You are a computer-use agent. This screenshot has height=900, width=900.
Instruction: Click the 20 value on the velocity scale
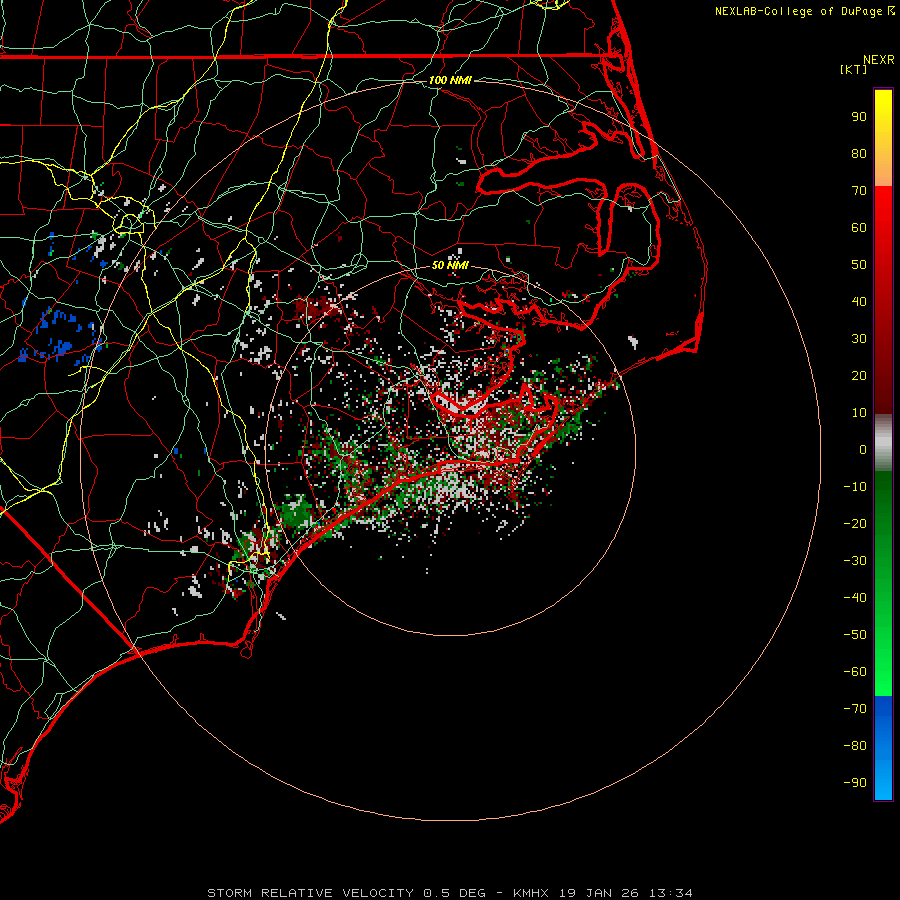pyautogui.click(x=859, y=375)
